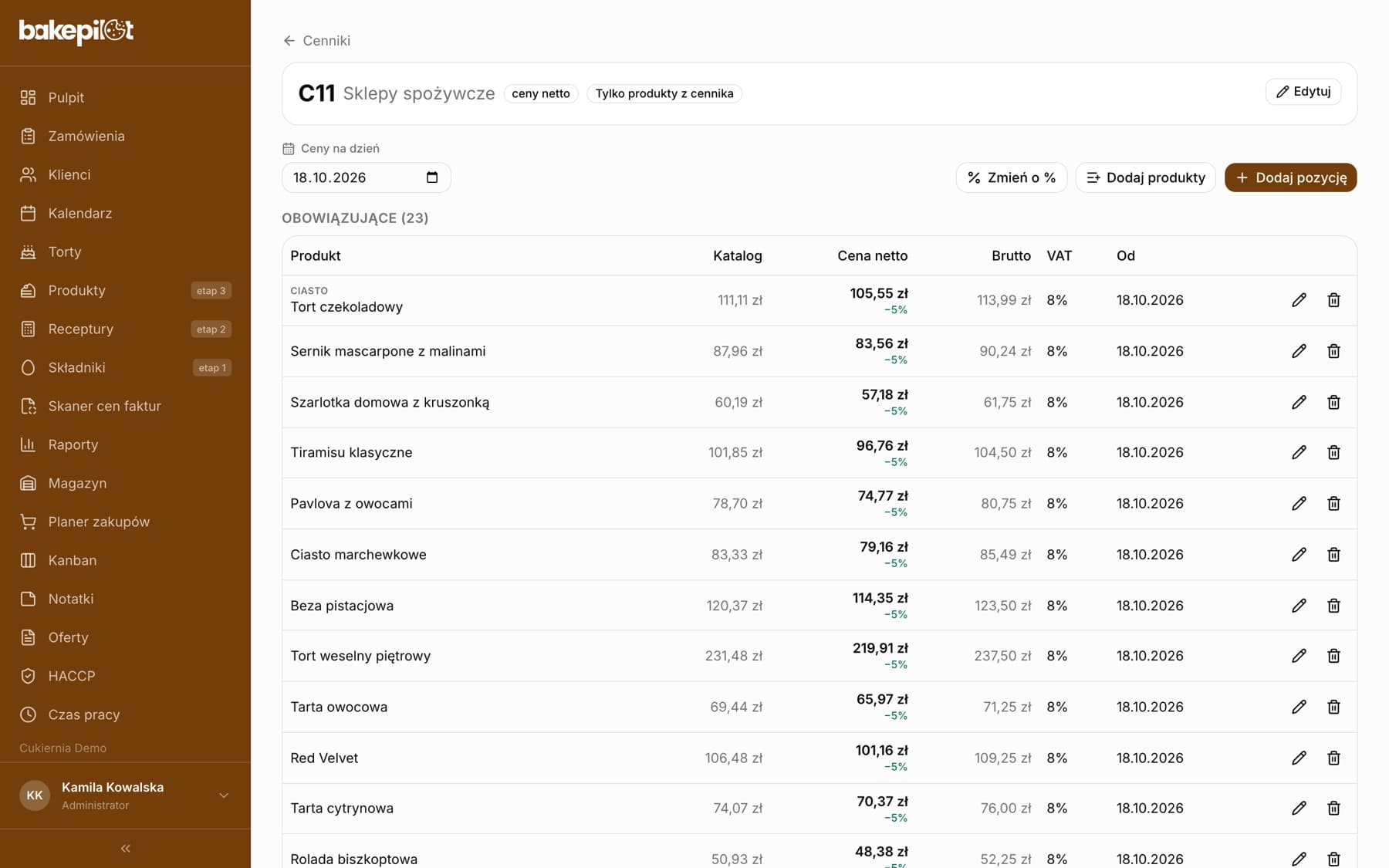This screenshot has width=1389, height=868.
Task: Click Zmień o % button
Action: pos(1012,177)
